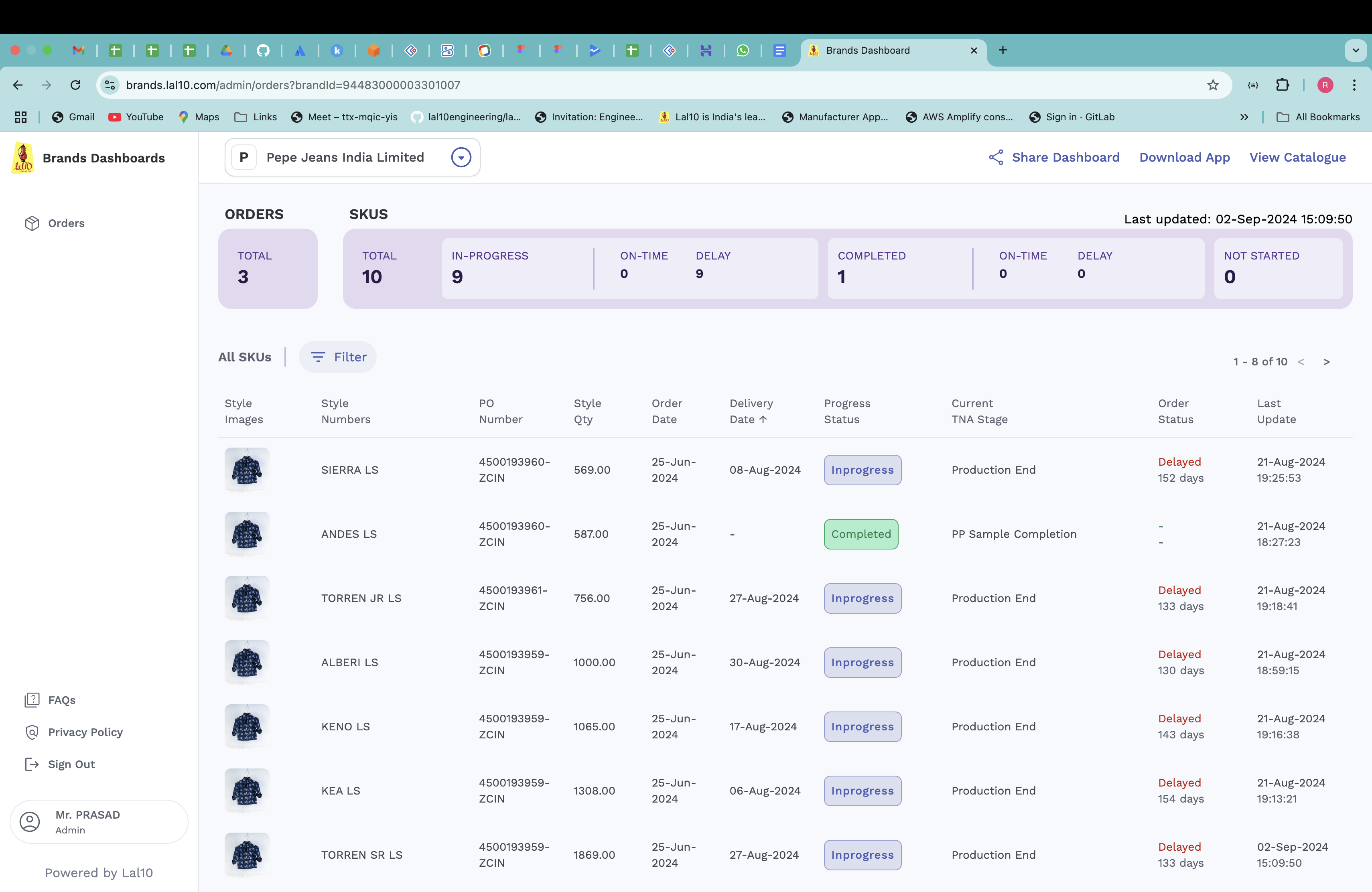Open the WhatsApp pinned tab
Screen dimensions: 1372x892
743,51
